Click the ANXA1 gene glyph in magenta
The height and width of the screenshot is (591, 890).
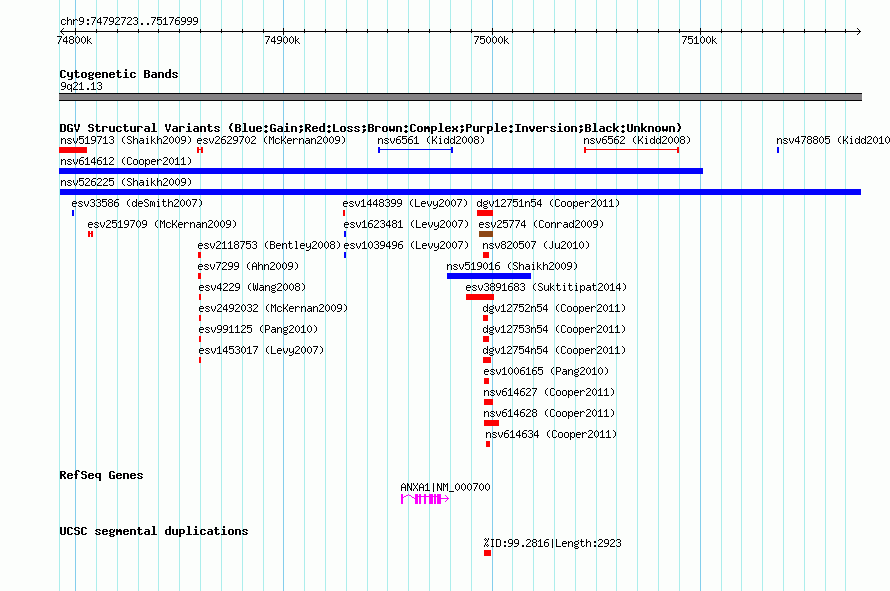(x=425, y=499)
